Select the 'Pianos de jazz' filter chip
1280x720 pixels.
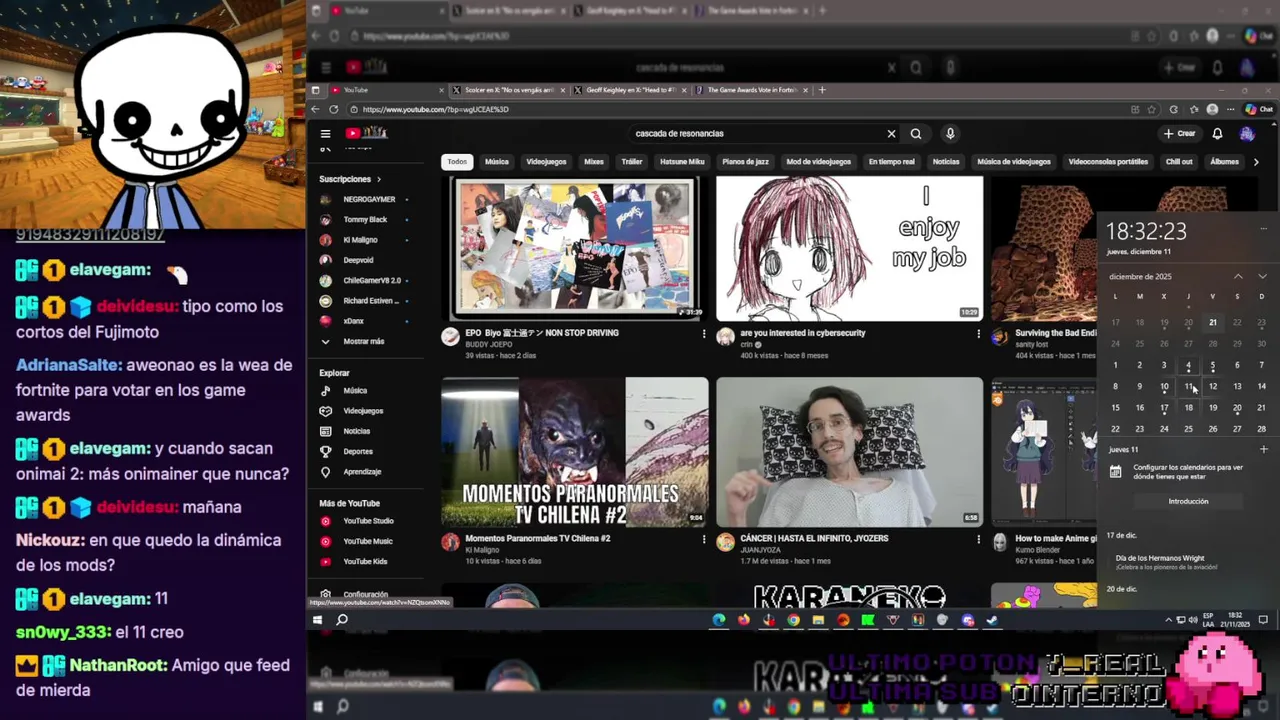[x=745, y=161]
